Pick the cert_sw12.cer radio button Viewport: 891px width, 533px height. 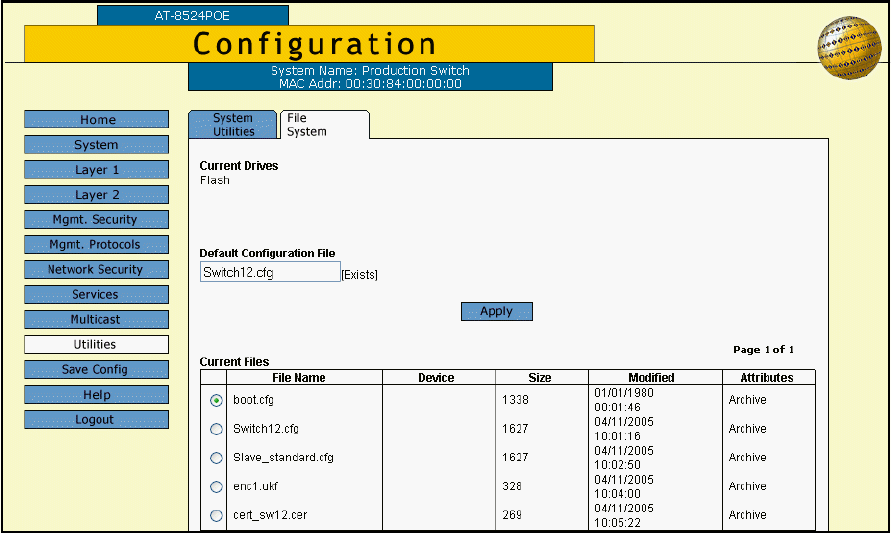(x=216, y=516)
